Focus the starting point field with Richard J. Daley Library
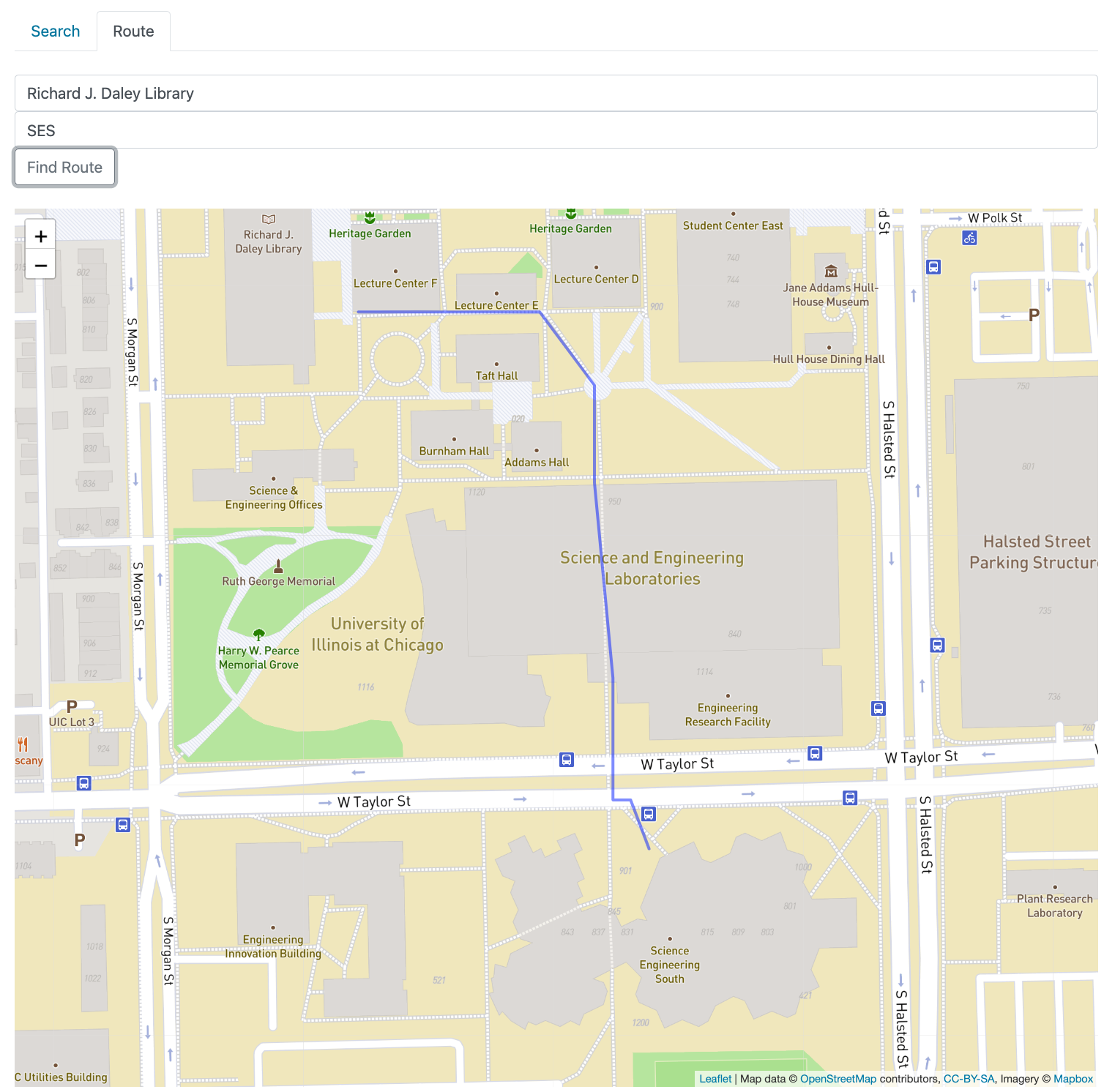This screenshot has width=1104, height=1092. pos(556,94)
